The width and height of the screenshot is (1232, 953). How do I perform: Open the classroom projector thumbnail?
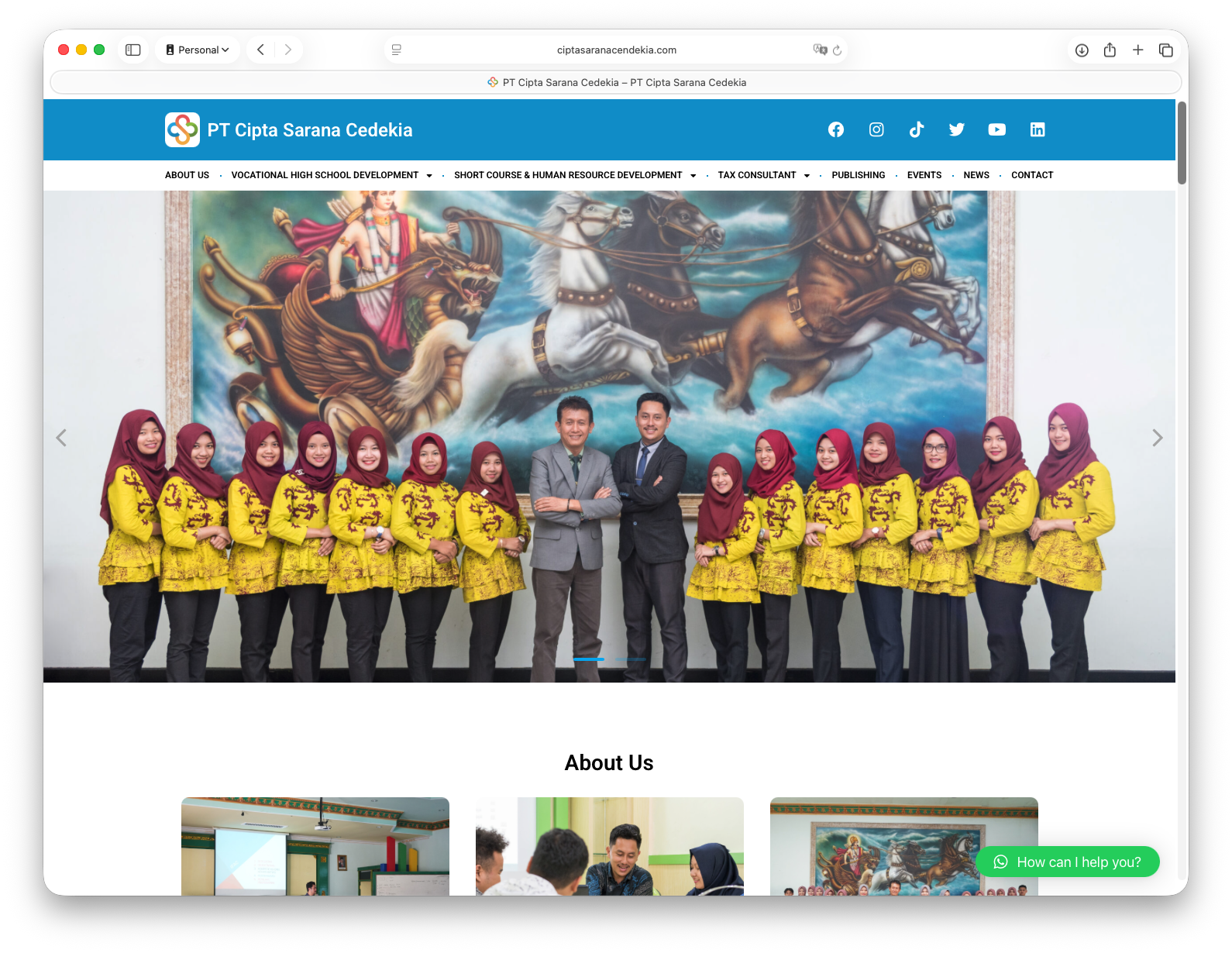click(315, 846)
